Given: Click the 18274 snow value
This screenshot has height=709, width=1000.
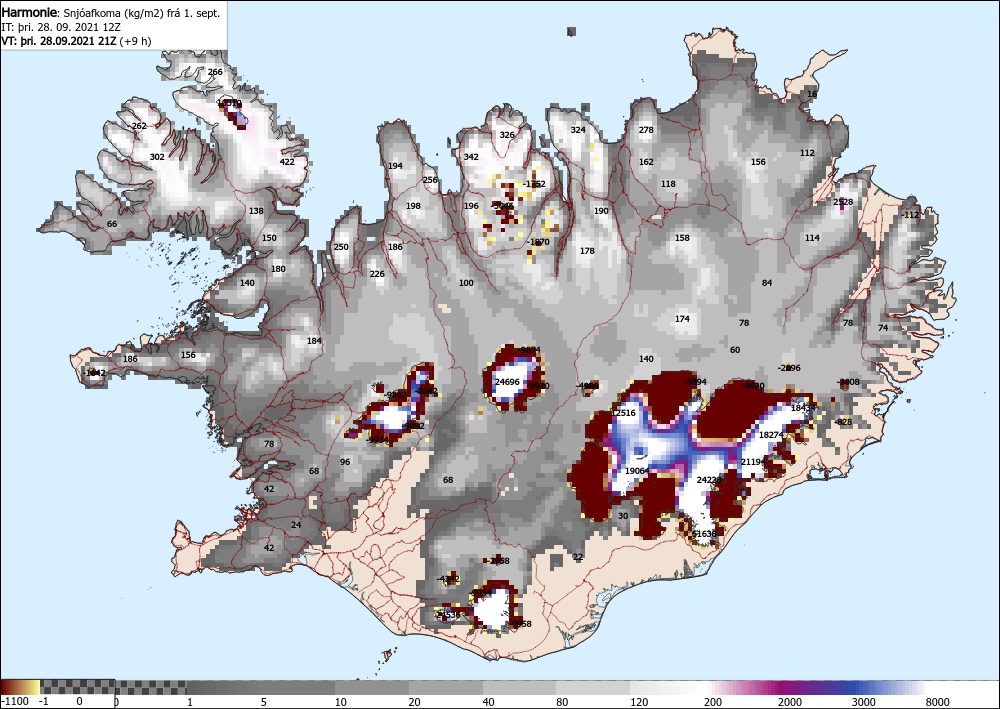Looking at the screenshot, I should pyautogui.click(x=771, y=435).
